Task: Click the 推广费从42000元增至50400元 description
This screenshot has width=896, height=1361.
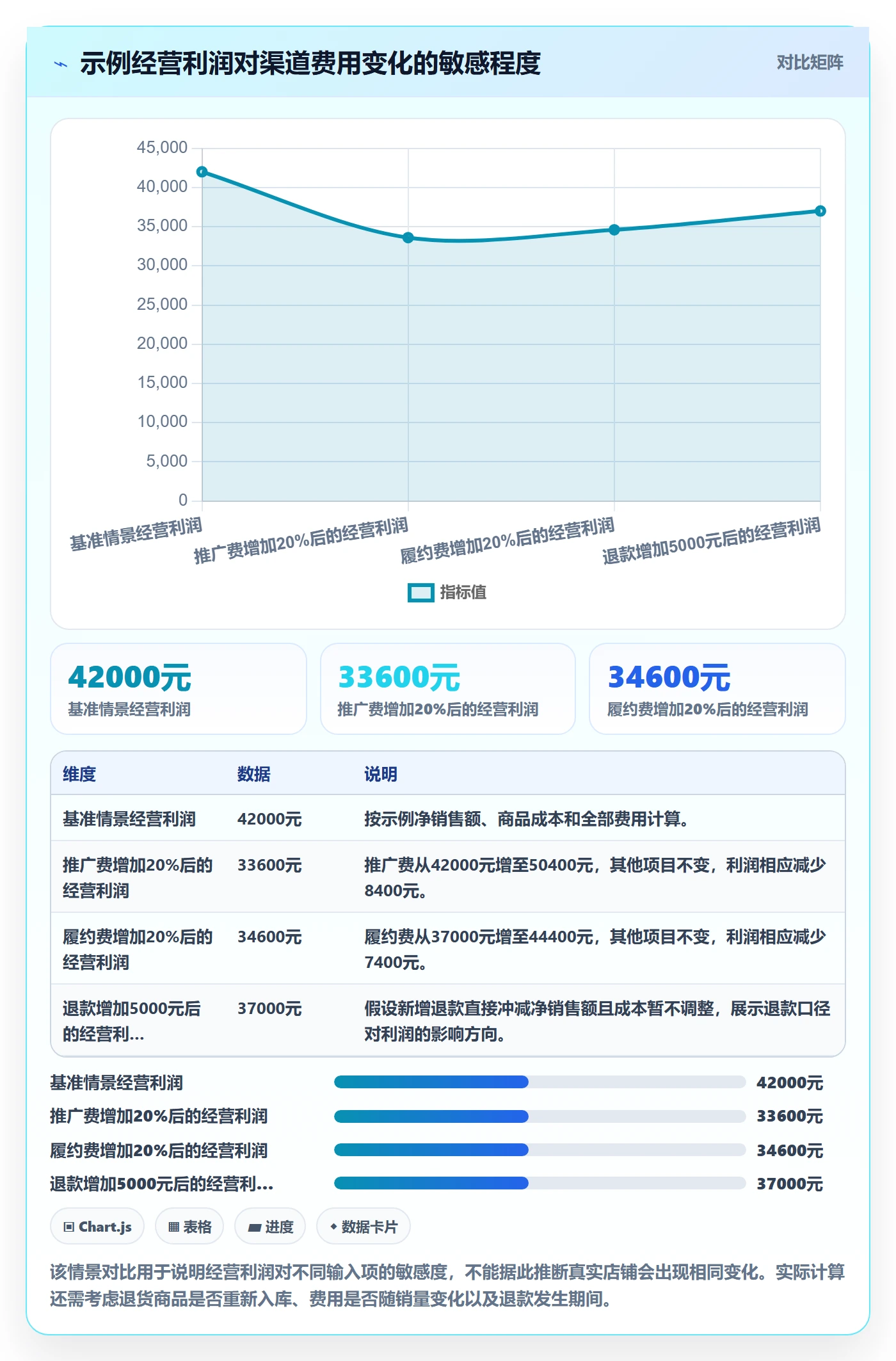Action: pyautogui.click(x=595, y=878)
